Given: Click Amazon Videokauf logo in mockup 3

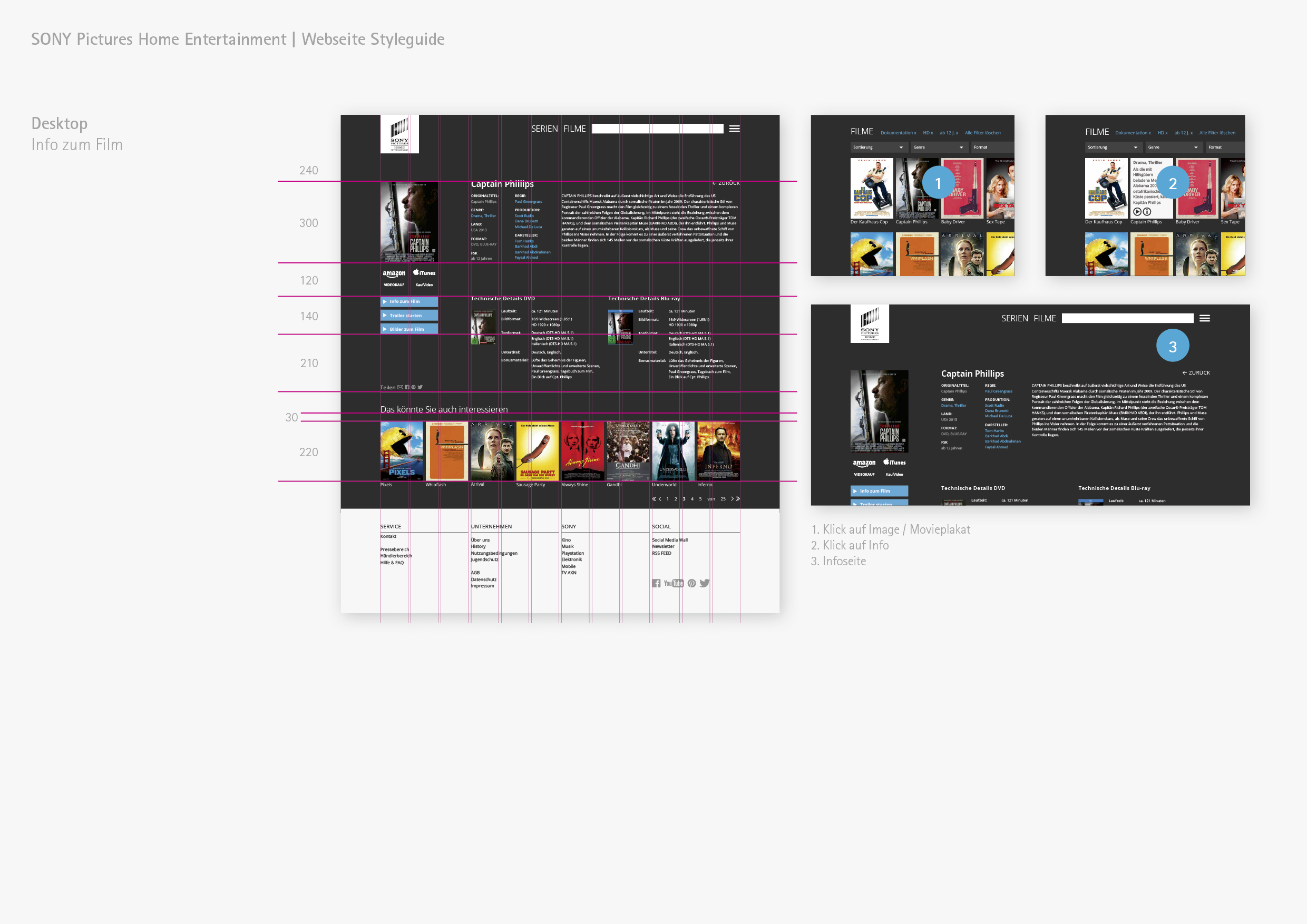Looking at the screenshot, I should coord(864,467).
